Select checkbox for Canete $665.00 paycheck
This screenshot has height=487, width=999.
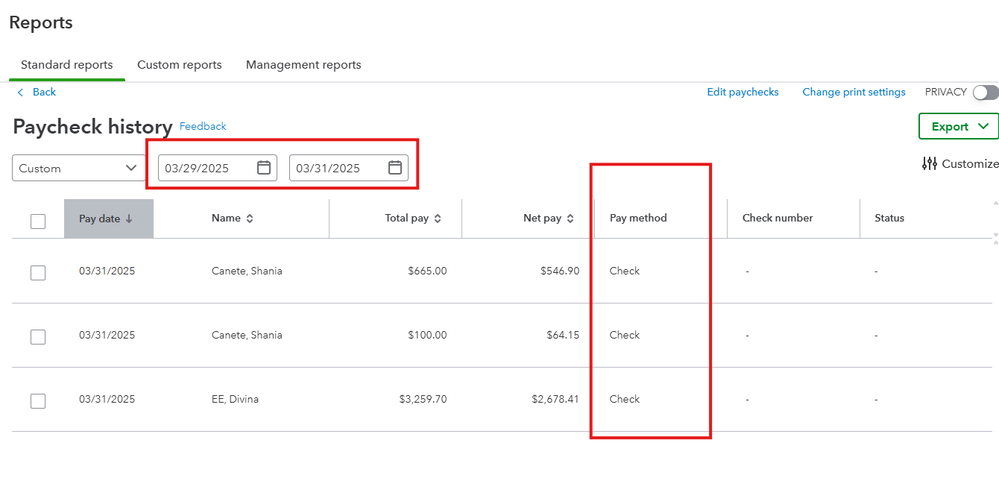click(x=38, y=272)
